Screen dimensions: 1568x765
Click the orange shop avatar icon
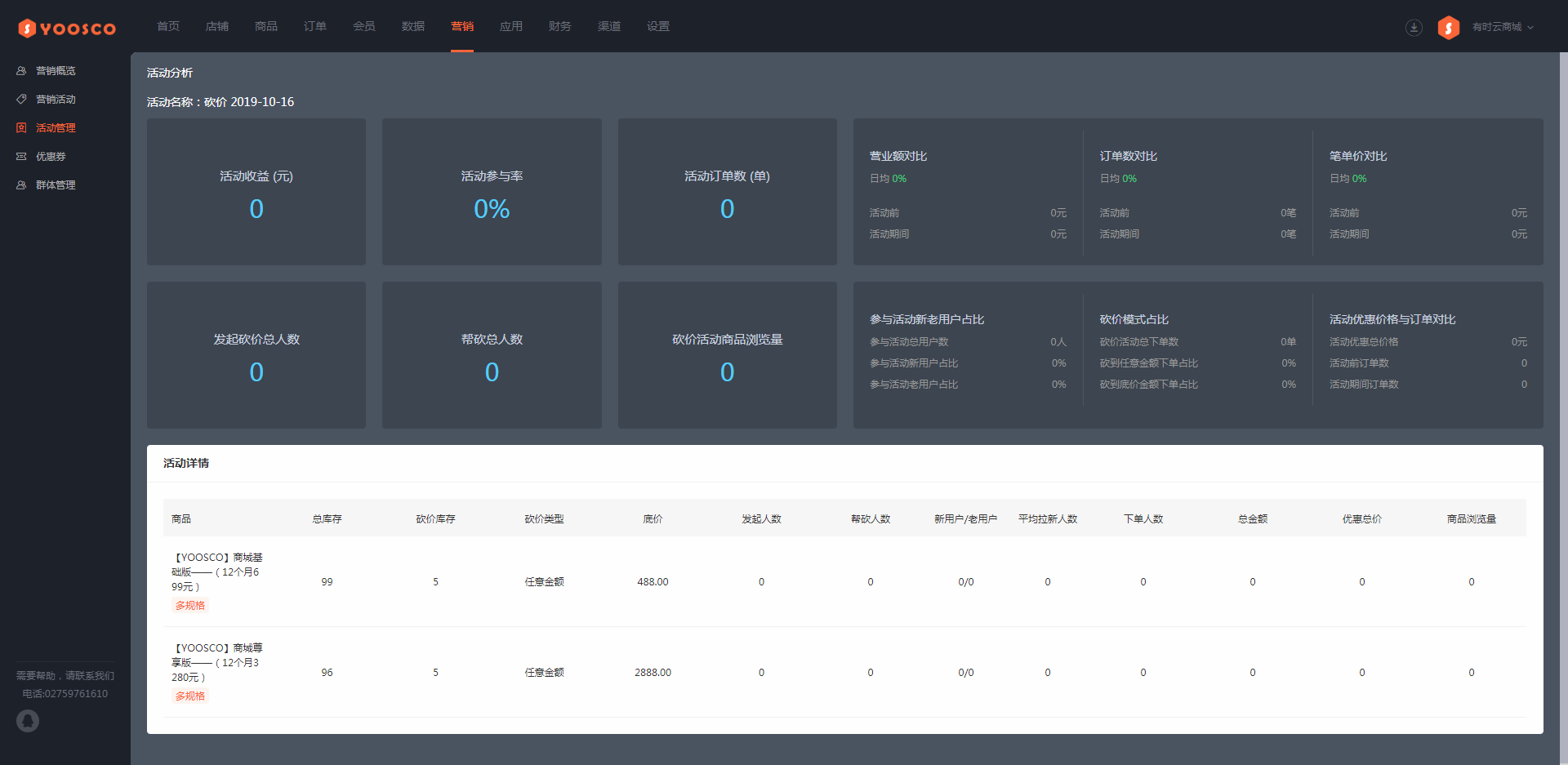(x=1449, y=28)
